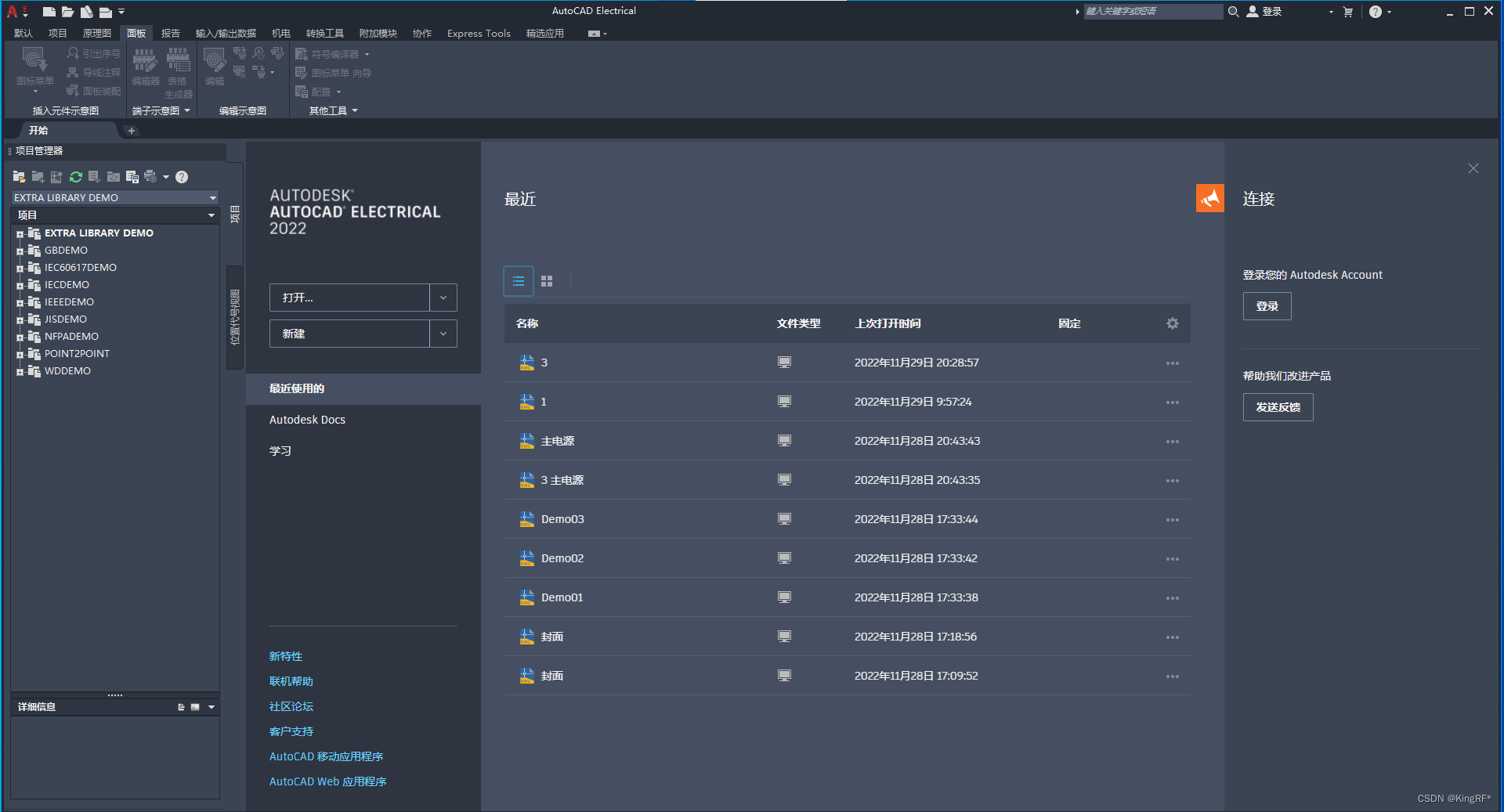Expand the GBDEMO project tree node

[20, 251]
